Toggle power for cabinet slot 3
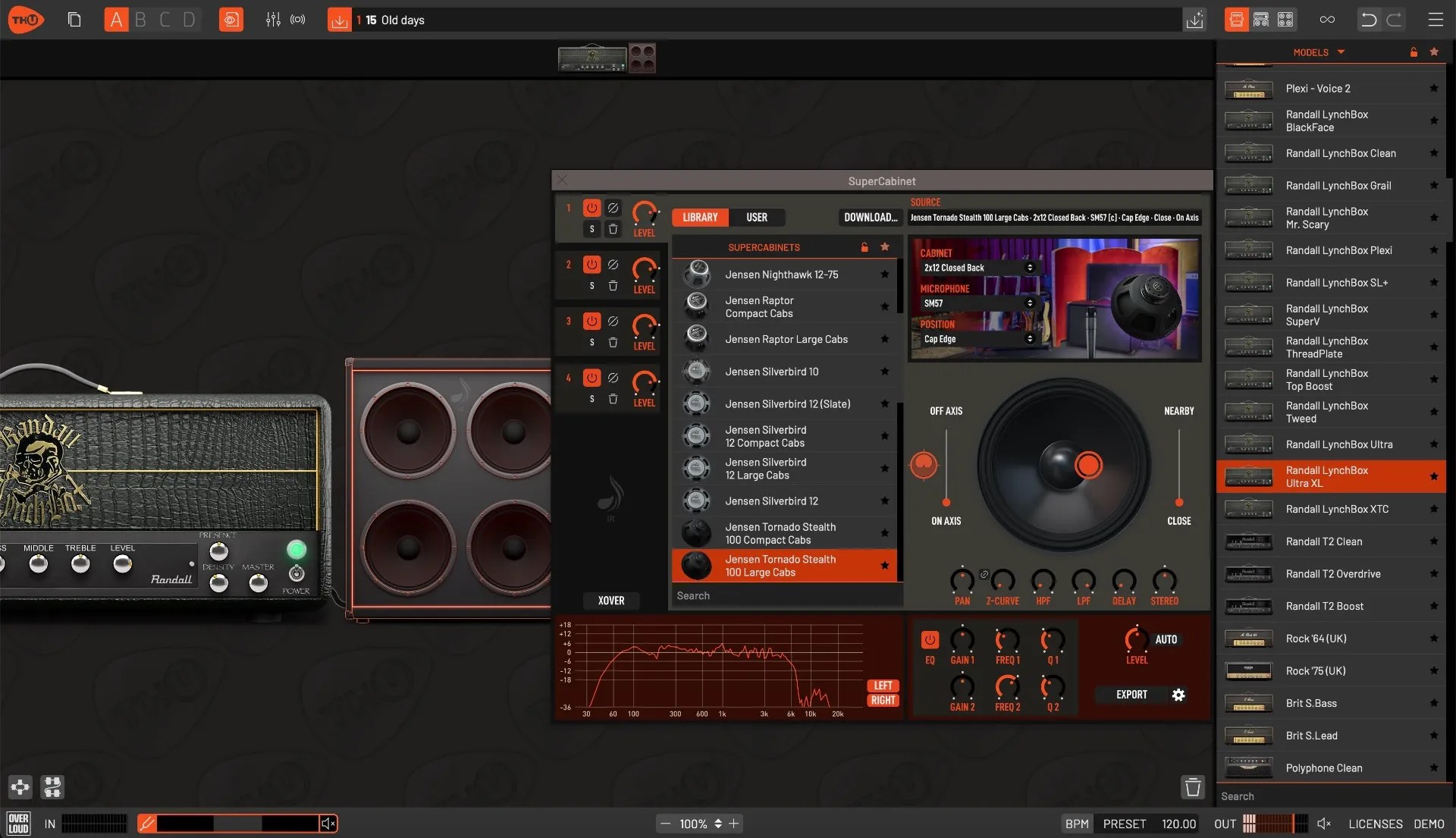This screenshot has width=1456, height=838. click(x=591, y=321)
